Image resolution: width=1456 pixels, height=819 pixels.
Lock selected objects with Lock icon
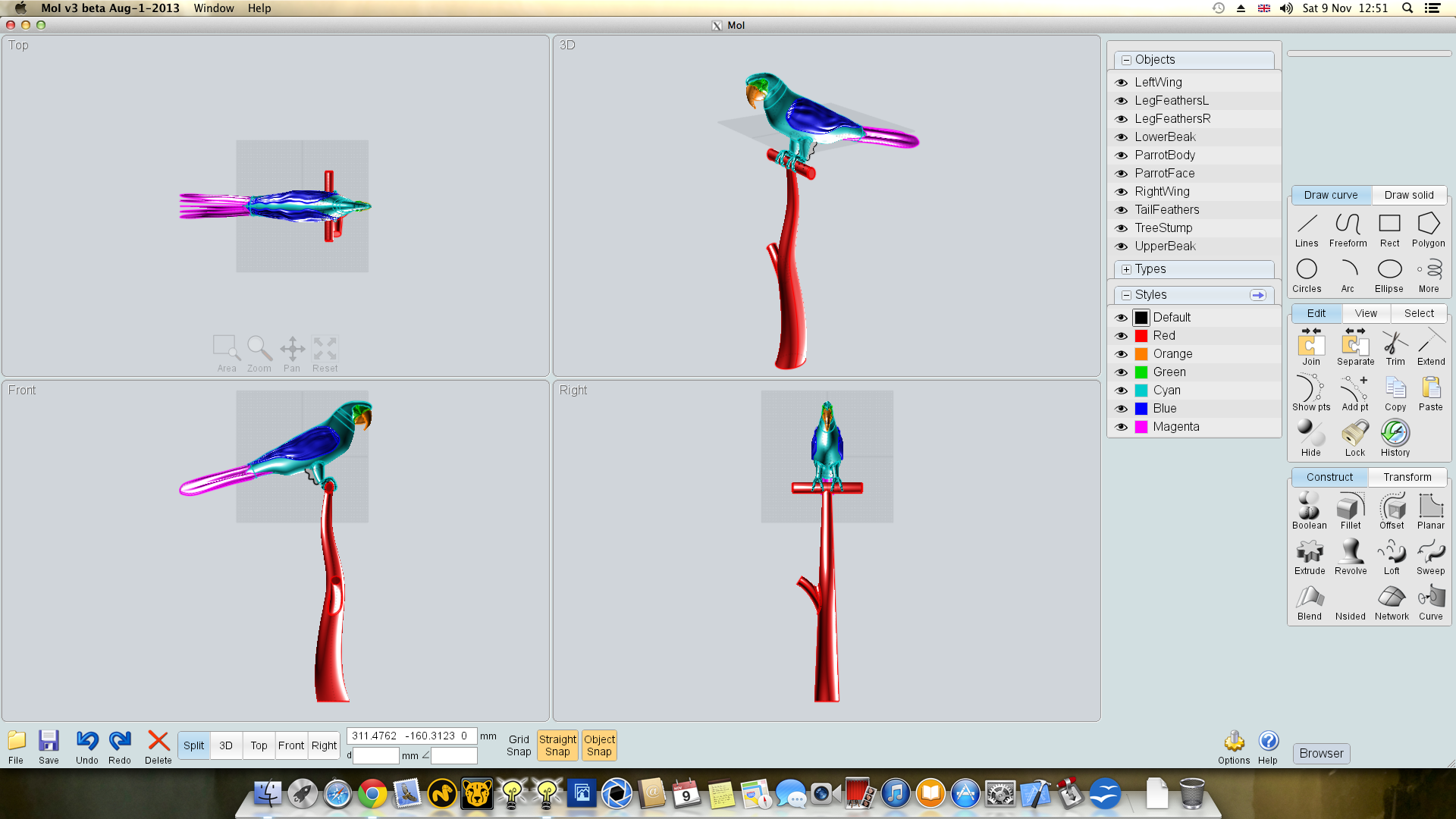coord(1355,438)
